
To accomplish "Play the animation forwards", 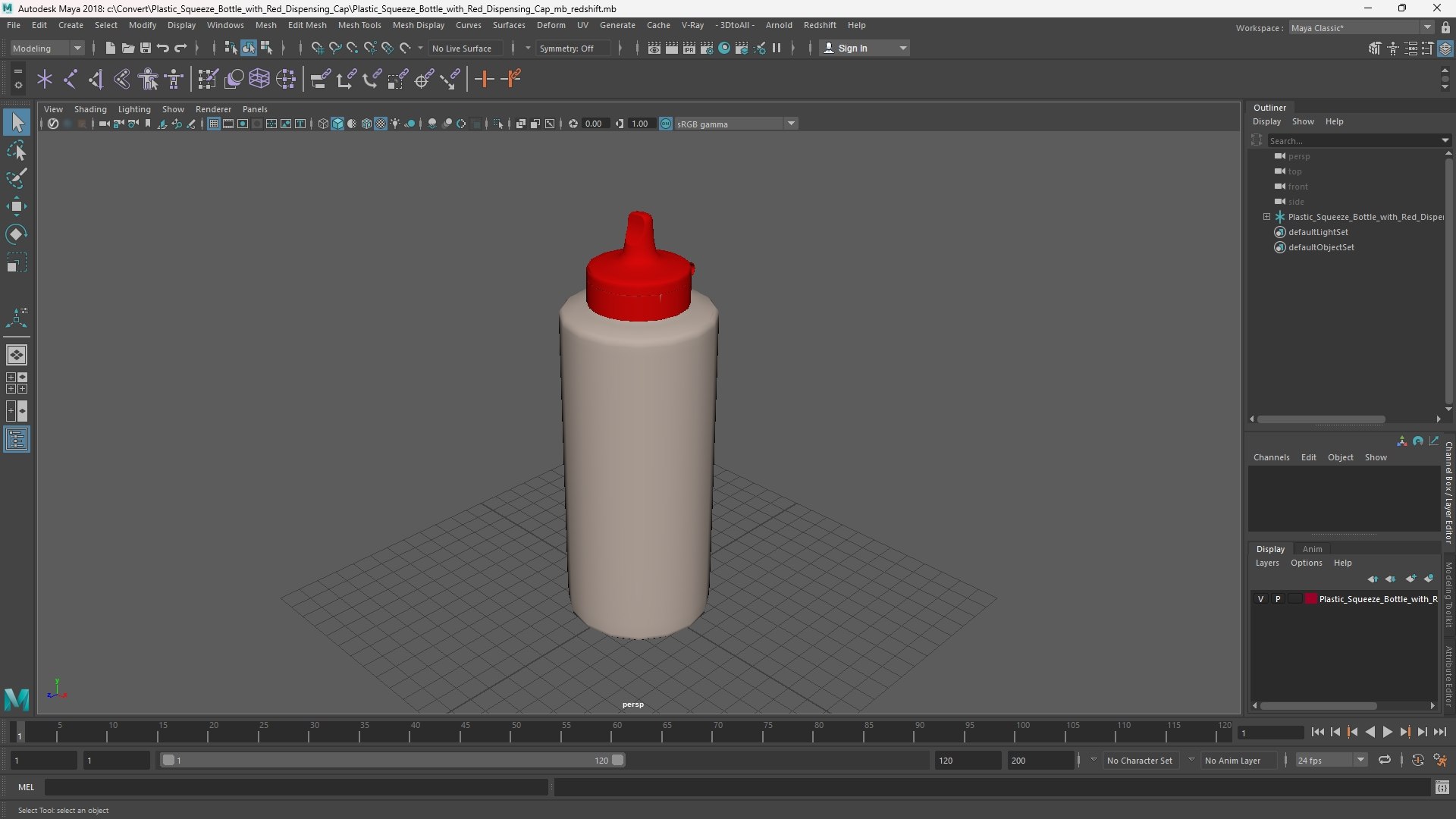I will (1387, 732).
